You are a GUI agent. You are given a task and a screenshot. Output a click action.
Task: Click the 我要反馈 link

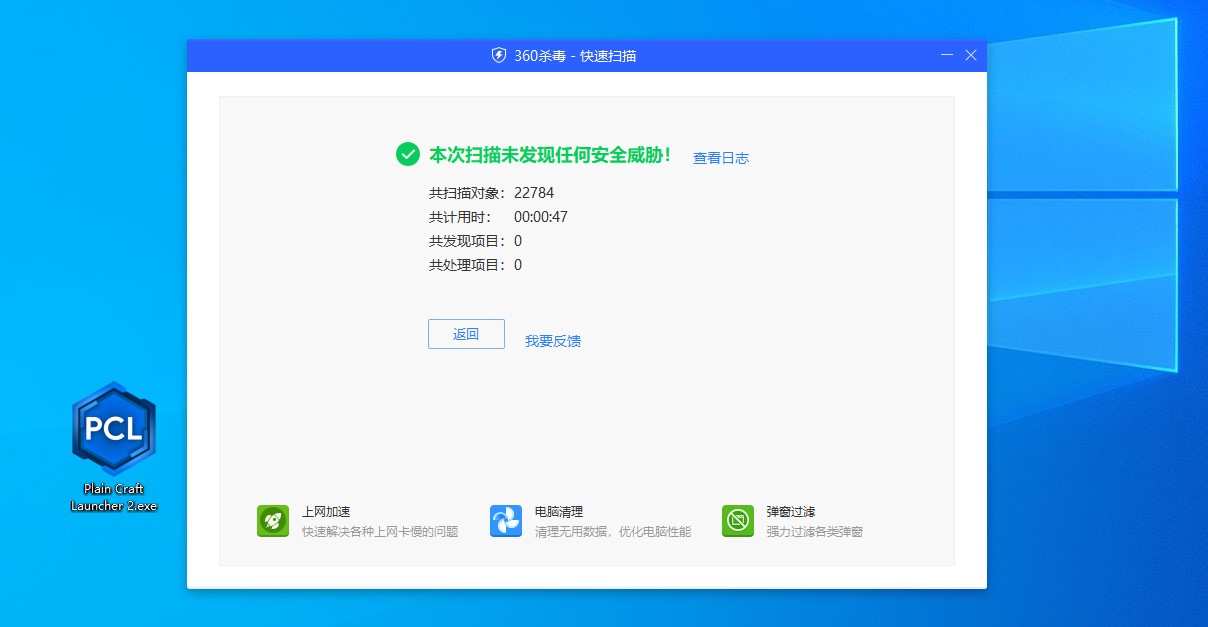553,341
